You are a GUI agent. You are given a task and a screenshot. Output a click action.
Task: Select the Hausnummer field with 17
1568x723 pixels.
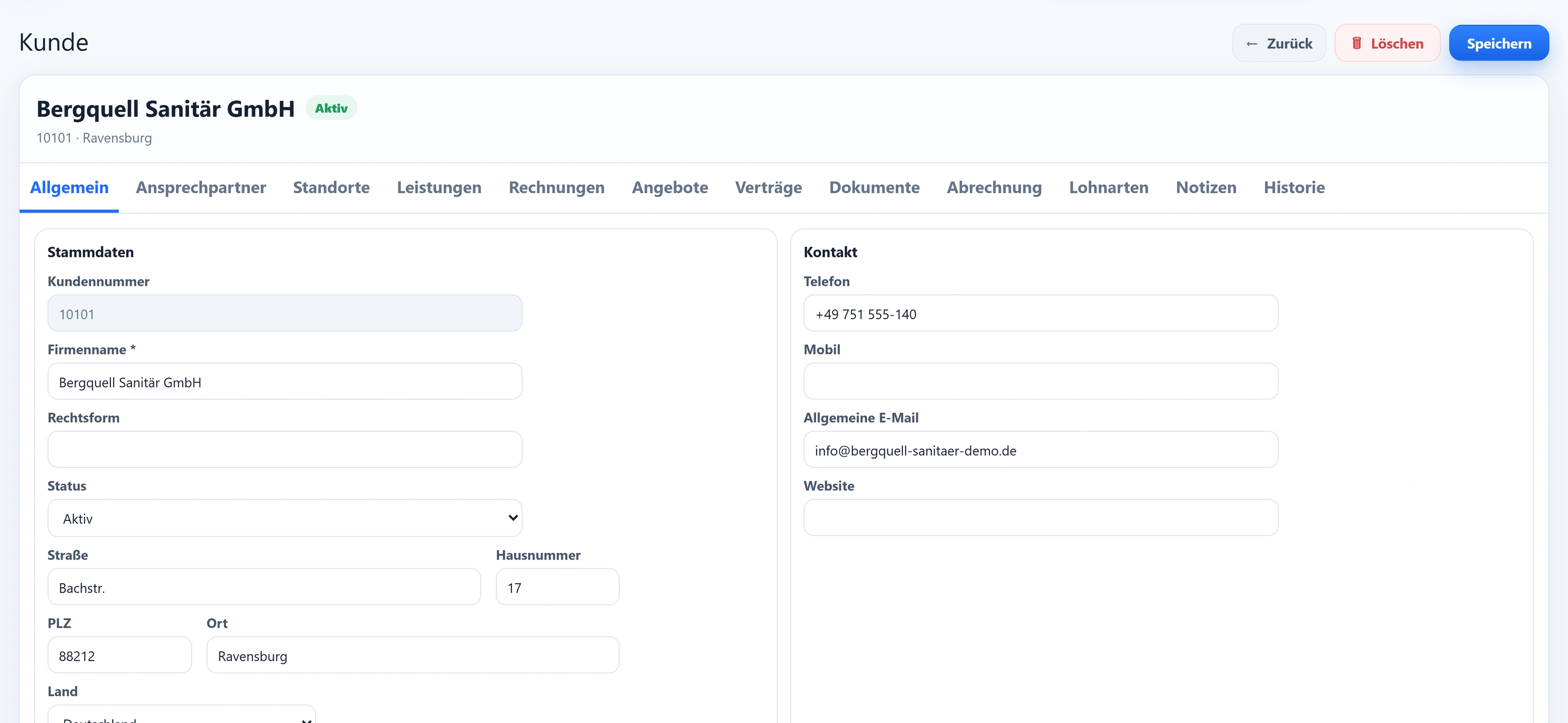(557, 587)
